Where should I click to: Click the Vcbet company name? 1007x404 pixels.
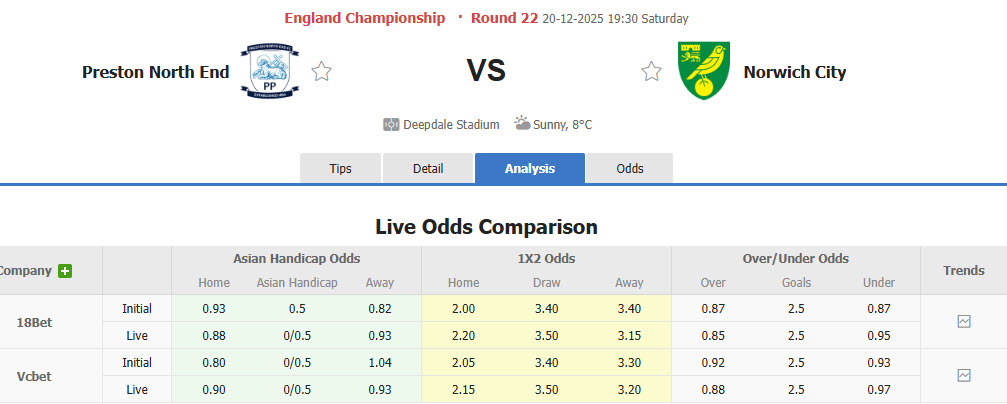[35, 375]
